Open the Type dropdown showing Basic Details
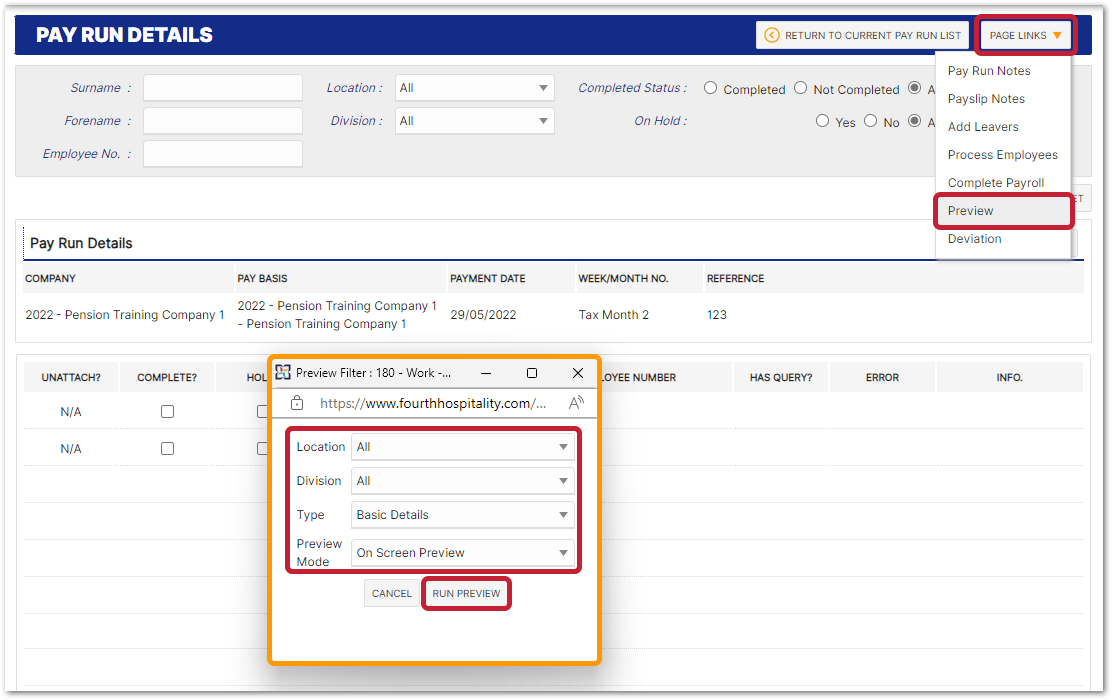This screenshot has width=1112, height=700. pyautogui.click(x=462, y=515)
